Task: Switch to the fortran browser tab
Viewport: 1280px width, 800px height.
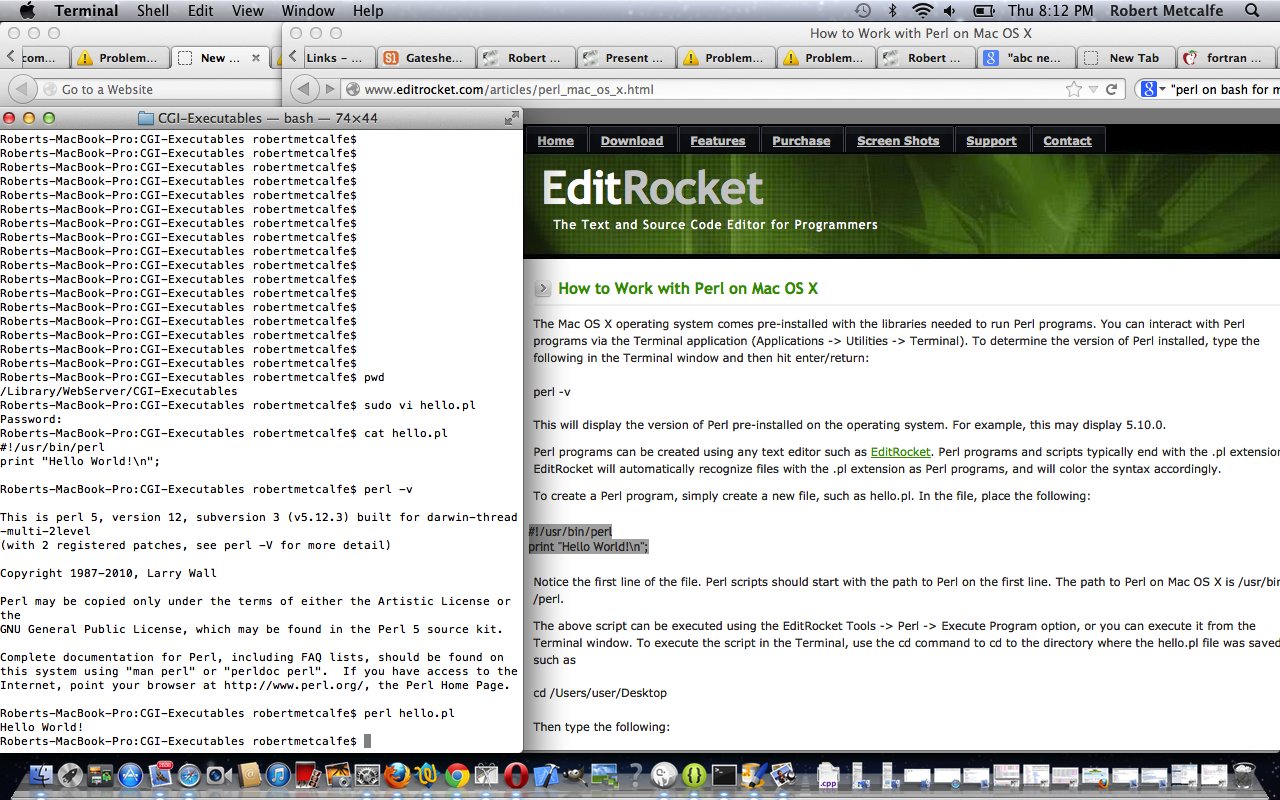Action: point(1227,58)
